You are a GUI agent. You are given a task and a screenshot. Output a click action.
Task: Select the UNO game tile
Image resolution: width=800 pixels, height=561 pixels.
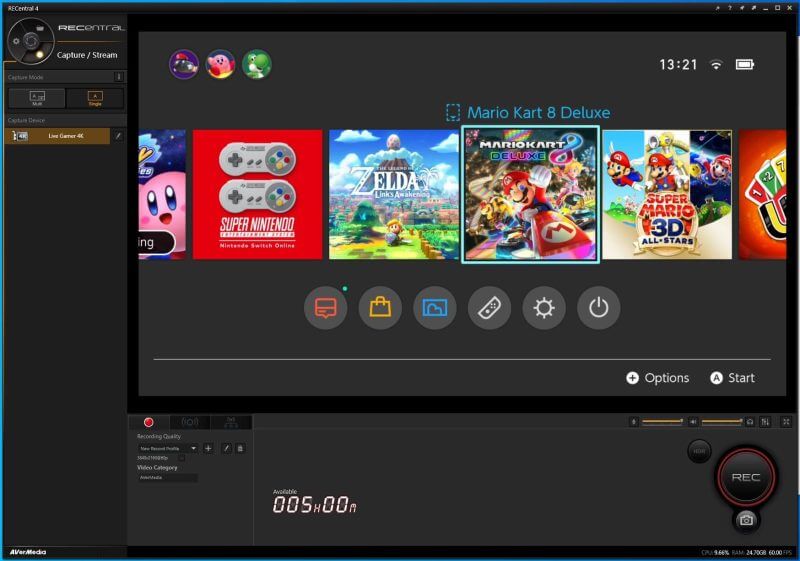762,194
